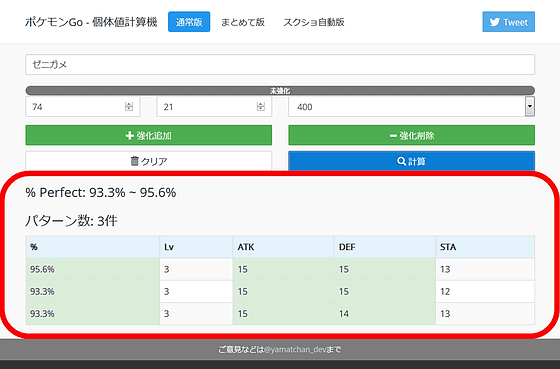Click the ポケモンGo - 個体値計算機 title link
The image size is (560, 369).
coord(91,22)
